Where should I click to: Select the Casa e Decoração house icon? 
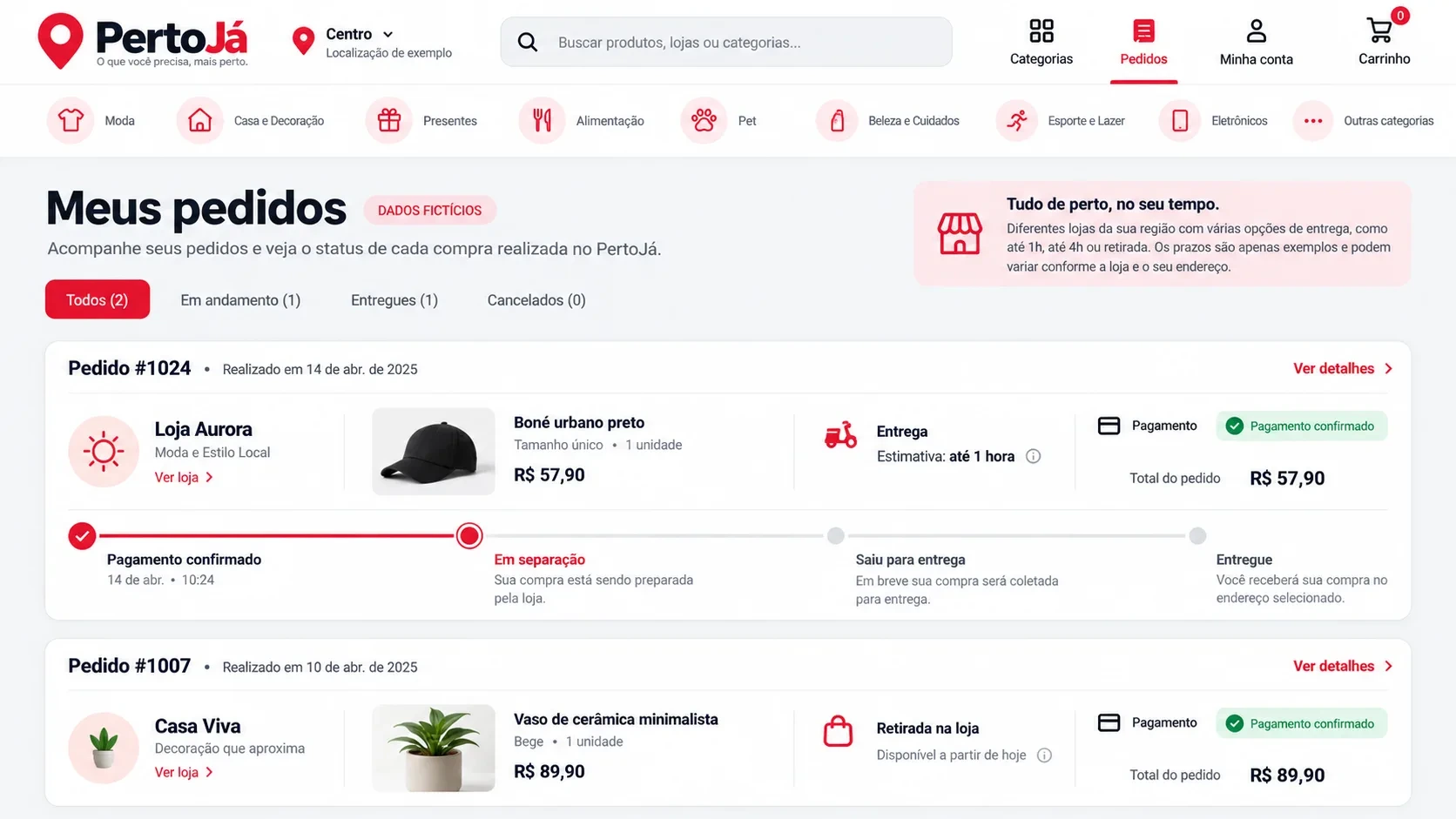pyautogui.click(x=199, y=120)
